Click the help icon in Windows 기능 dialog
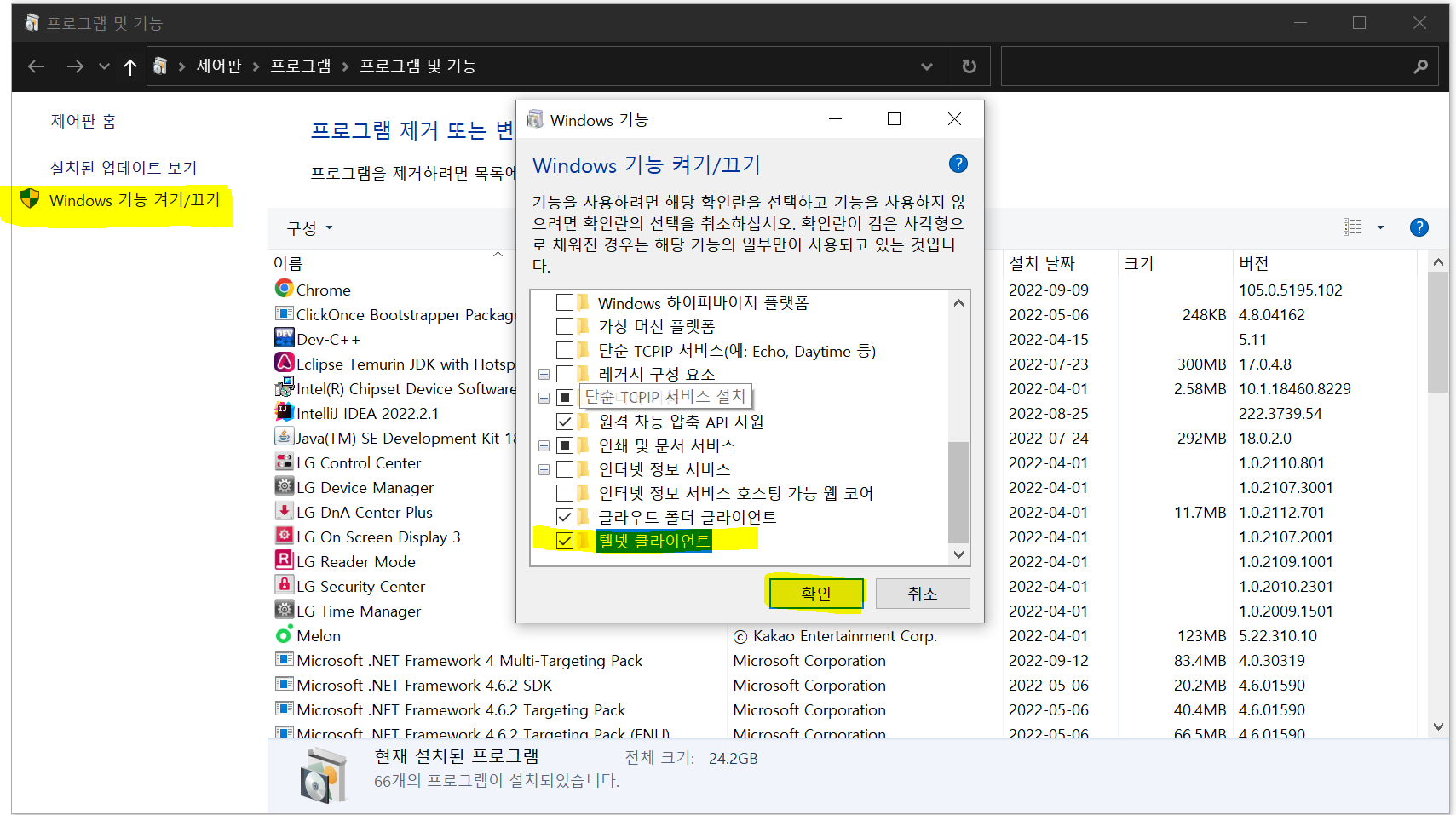This screenshot has height=815, width=1456. pyautogui.click(x=958, y=164)
